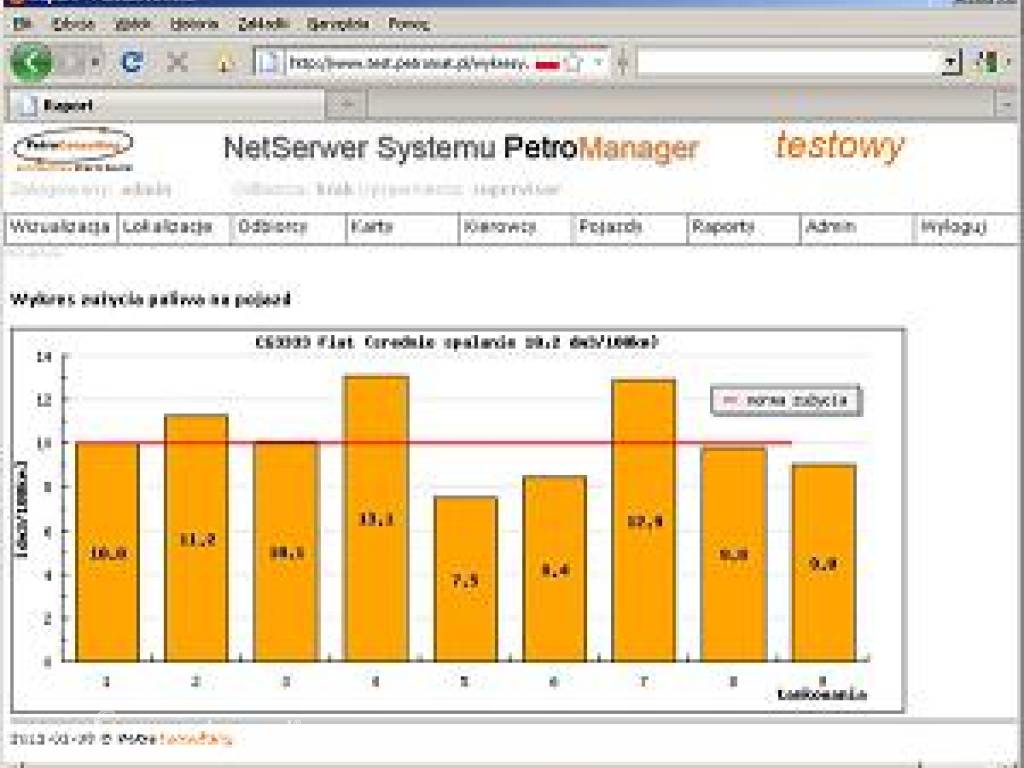Open the tab list dropdown at tab bar end
The image size is (1024, 768).
tap(1006, 104)
